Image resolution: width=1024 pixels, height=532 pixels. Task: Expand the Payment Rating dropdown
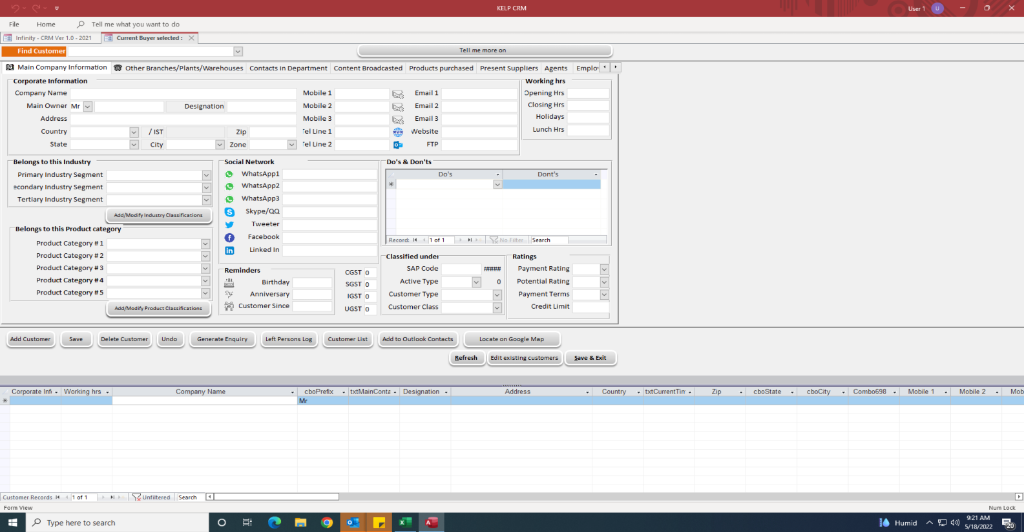tap(604, 269)
